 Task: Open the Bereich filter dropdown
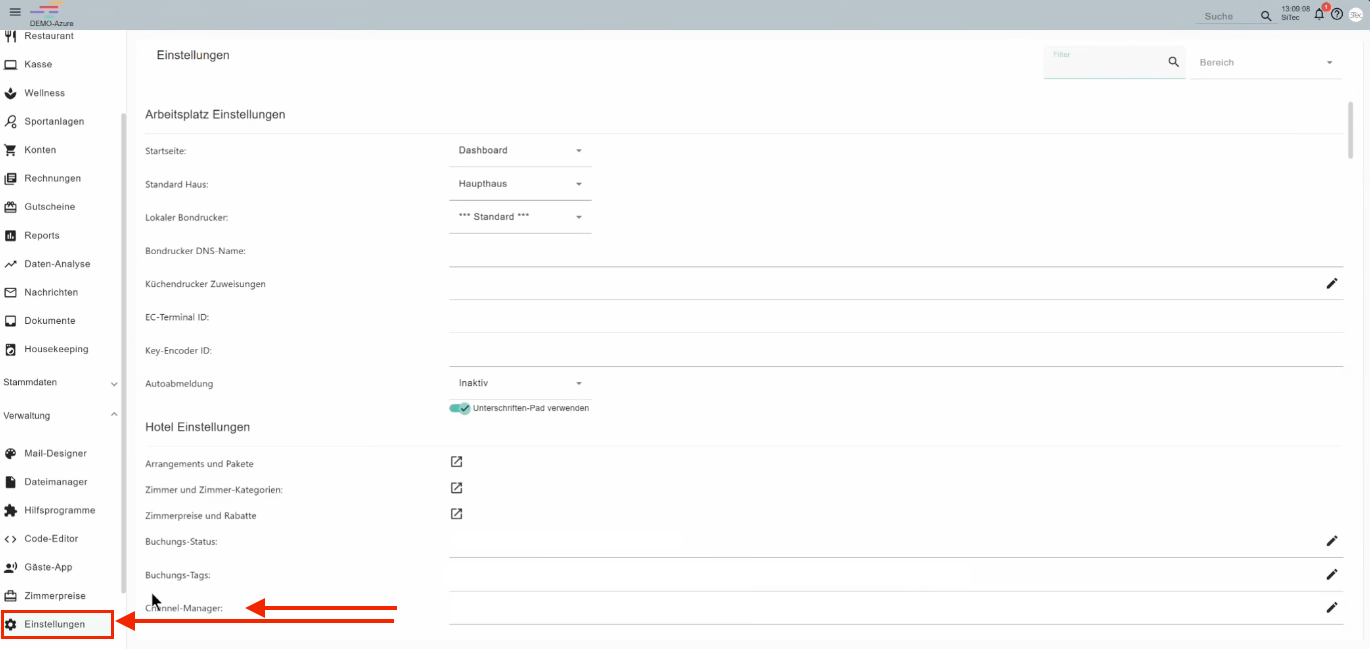pos(1265,63)
